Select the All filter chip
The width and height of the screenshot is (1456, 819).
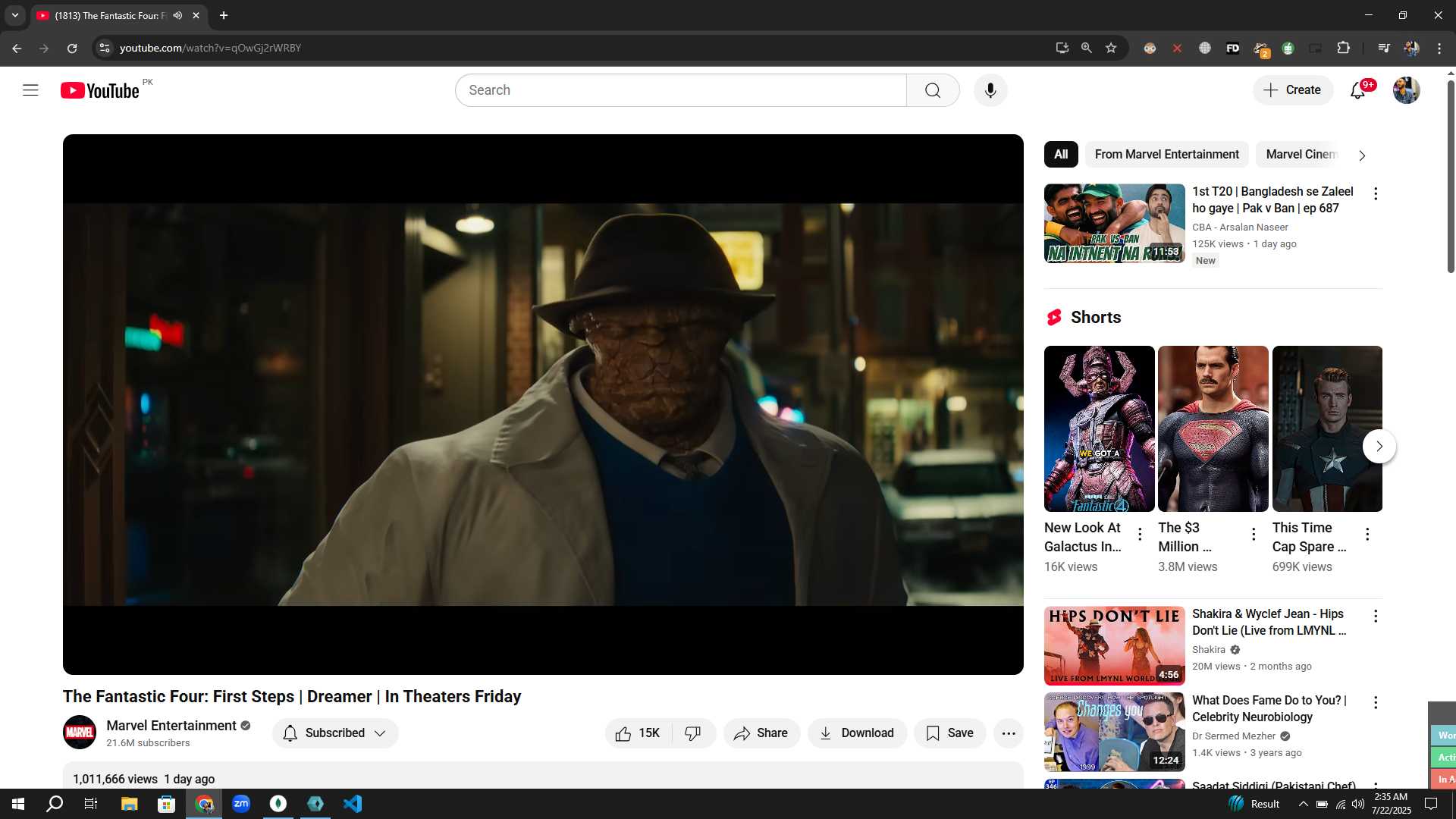pos(1061,154)
